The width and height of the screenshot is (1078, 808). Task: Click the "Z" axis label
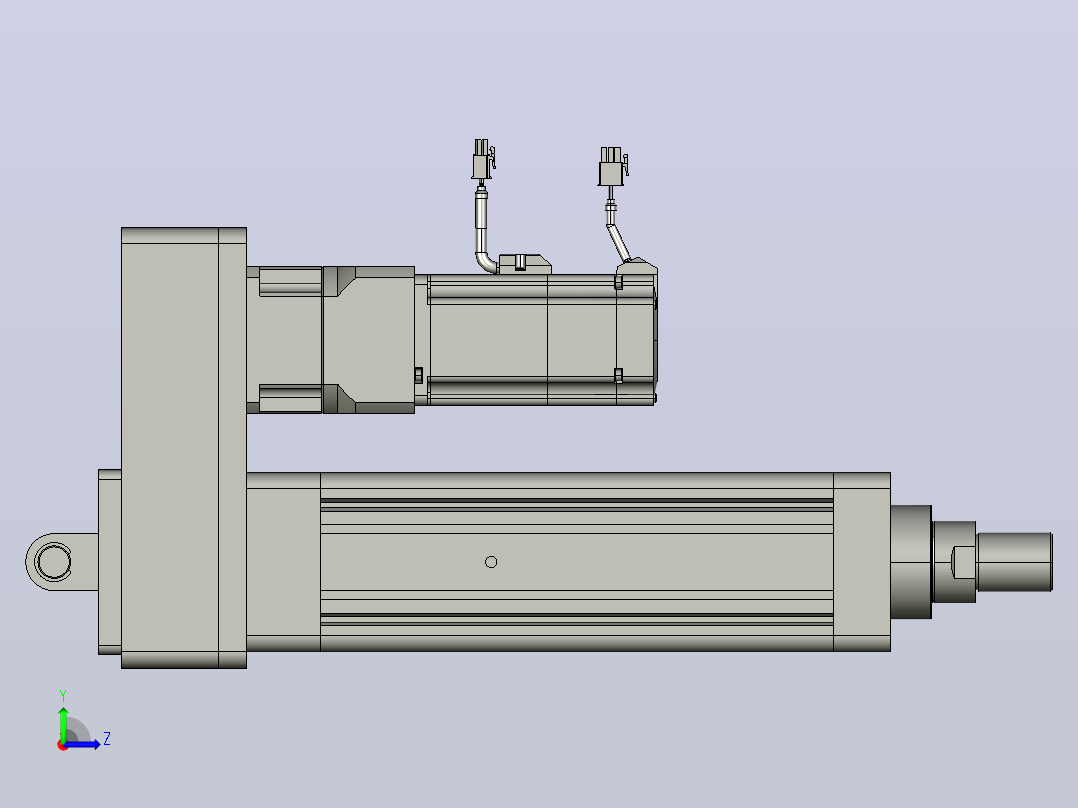pos(107,739)
